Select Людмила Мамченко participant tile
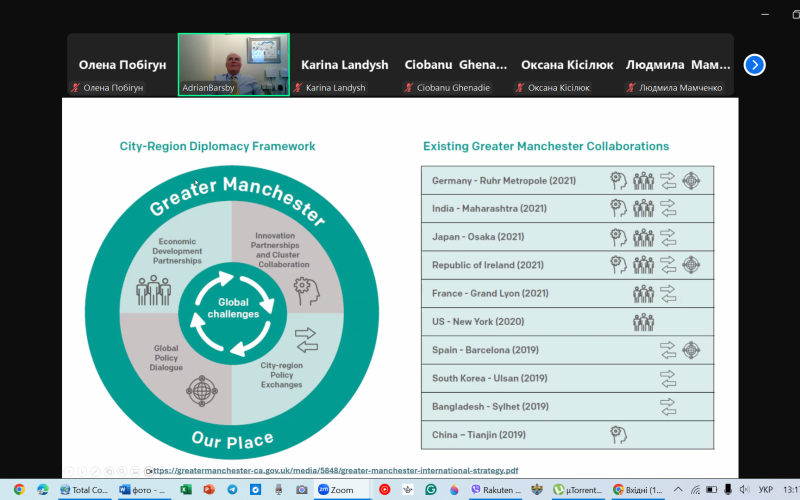 678,65
